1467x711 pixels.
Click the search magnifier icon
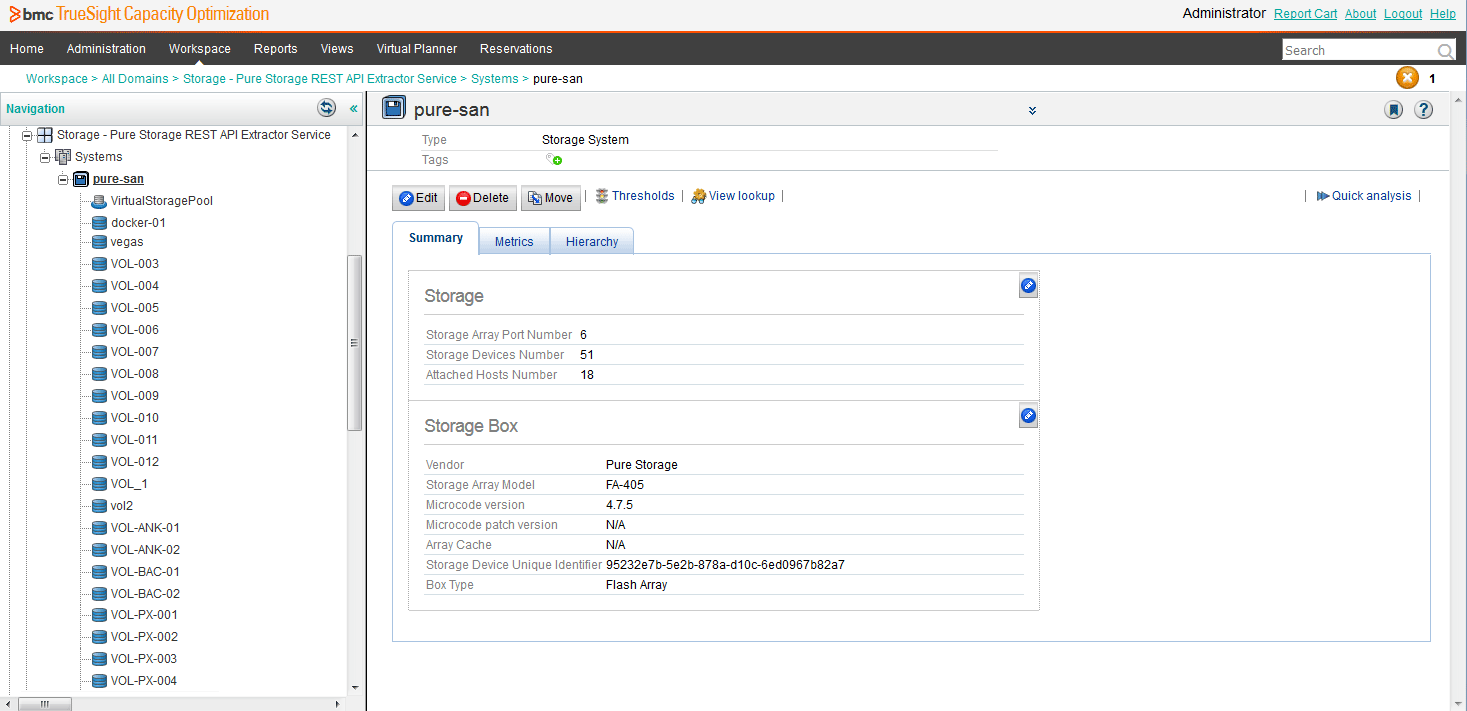[x=1445, y=51]
